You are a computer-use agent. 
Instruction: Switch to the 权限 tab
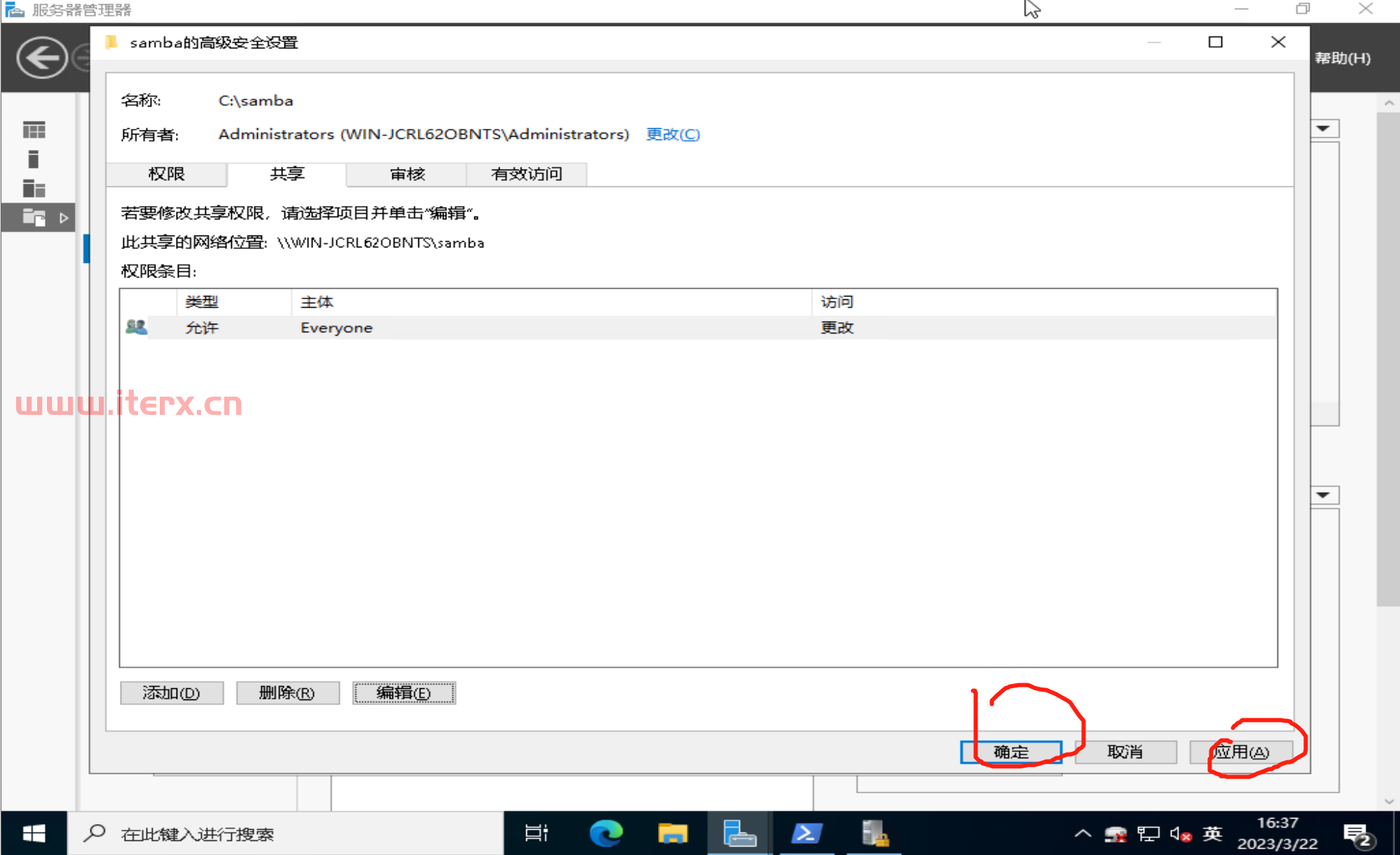167,174
